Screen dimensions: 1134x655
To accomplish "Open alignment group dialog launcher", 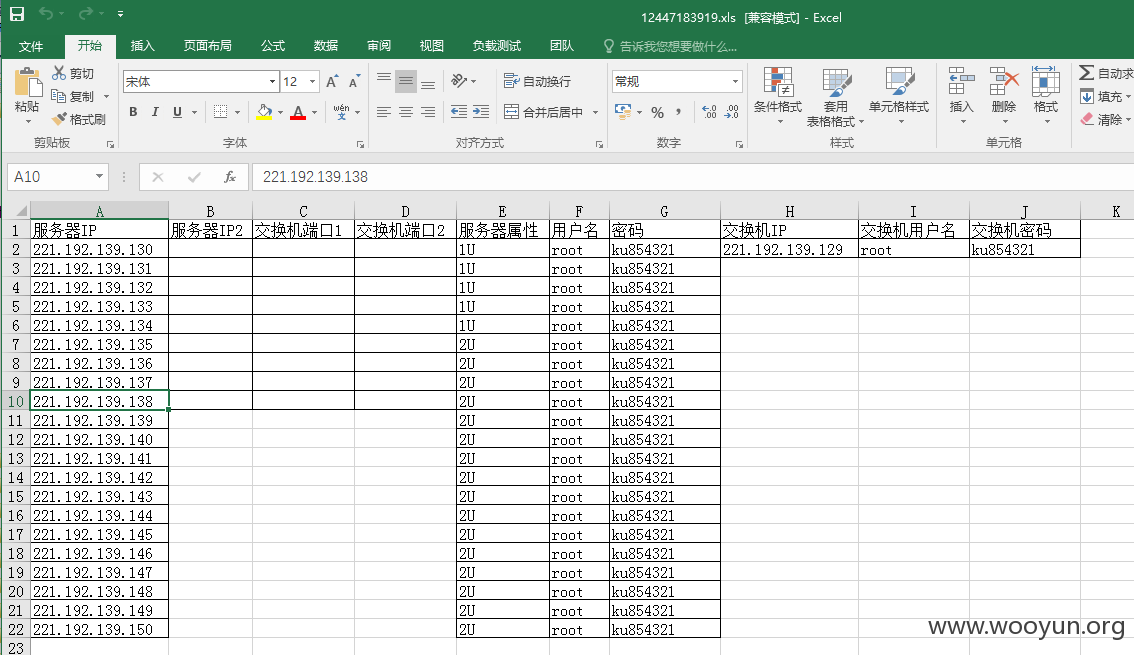I will pyautogui.click(x=599, y=145).
